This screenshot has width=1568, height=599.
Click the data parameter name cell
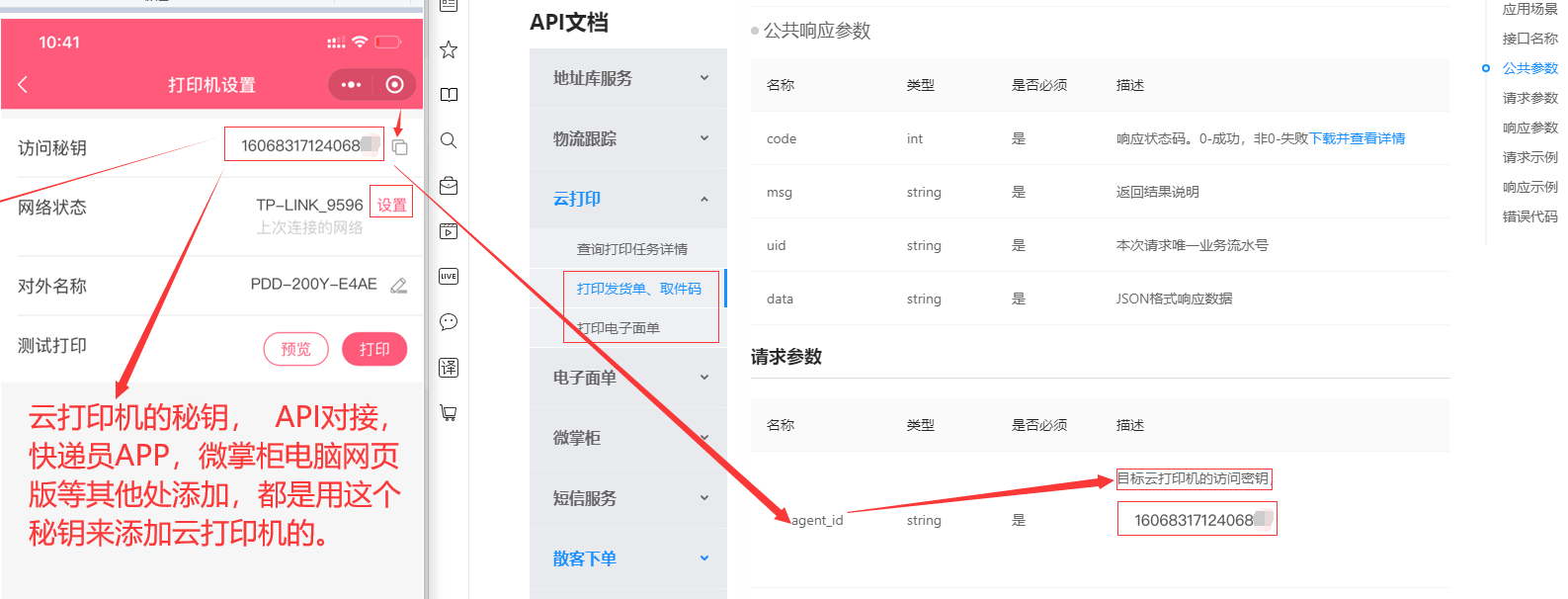coord(780,299)
